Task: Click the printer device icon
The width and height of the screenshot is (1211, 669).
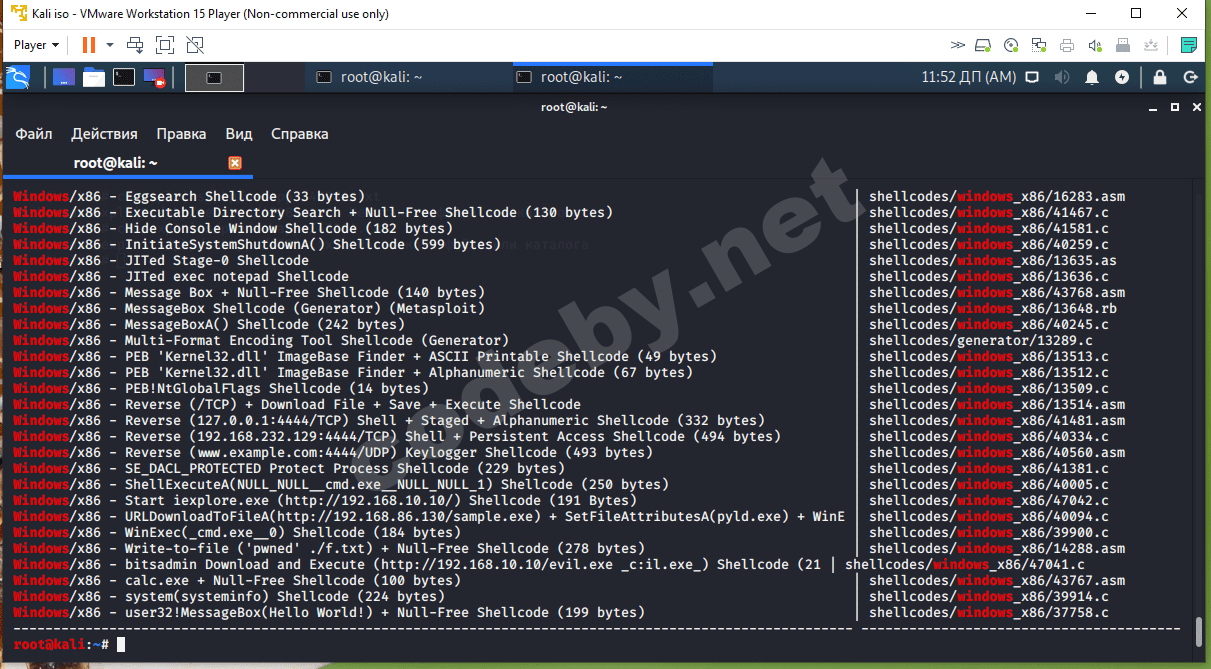Action: click(x=1067, y=45)
